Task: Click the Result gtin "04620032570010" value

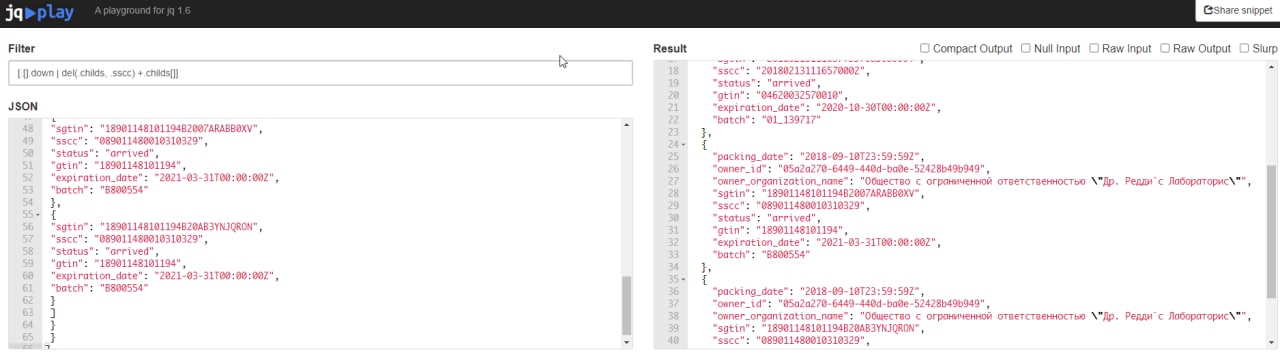Action: (x=798, y=95)
